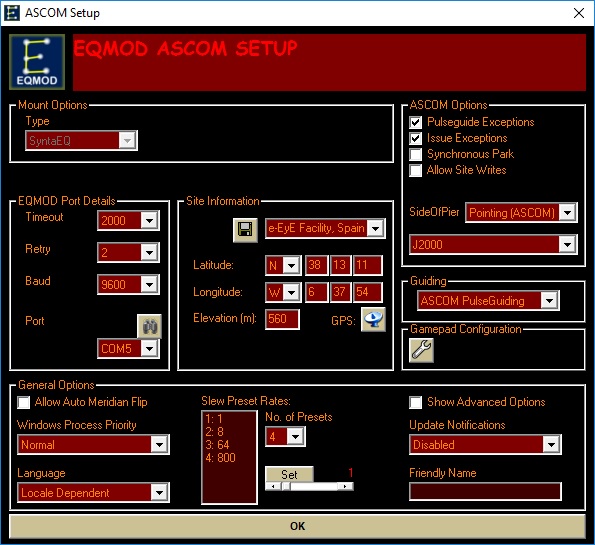Open the e-EyE Facility site dropdown

(325, 228)
